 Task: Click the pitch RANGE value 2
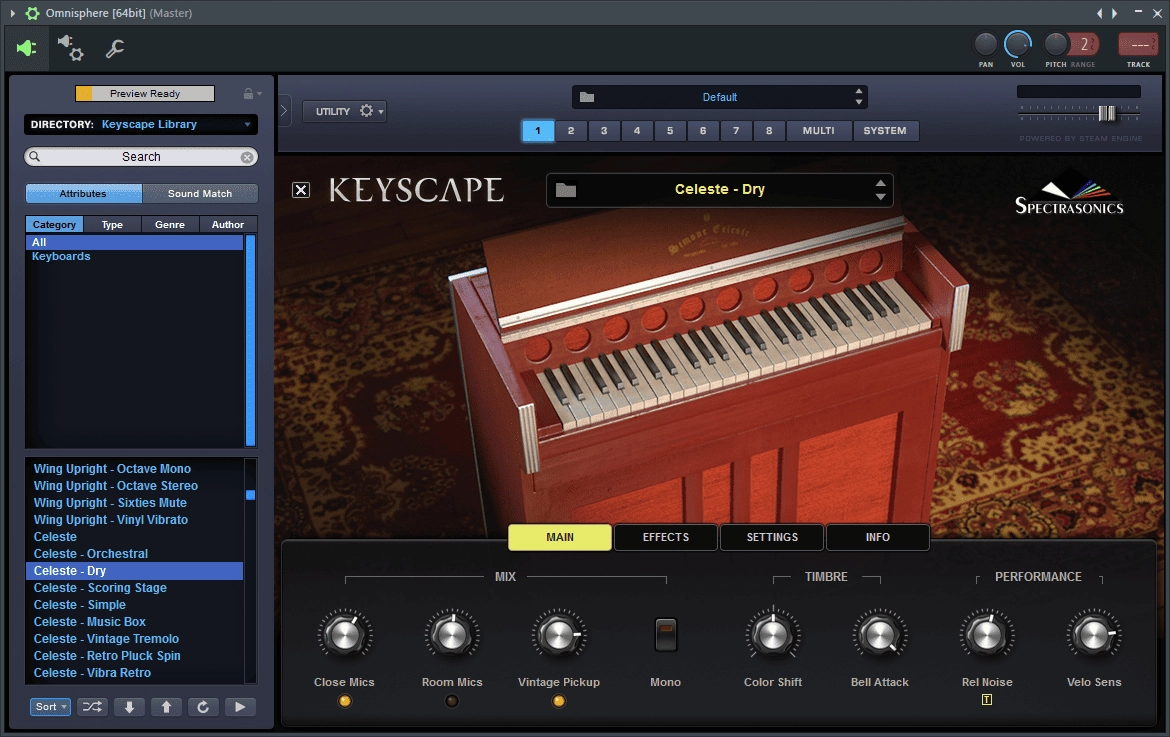point(1084,45)
